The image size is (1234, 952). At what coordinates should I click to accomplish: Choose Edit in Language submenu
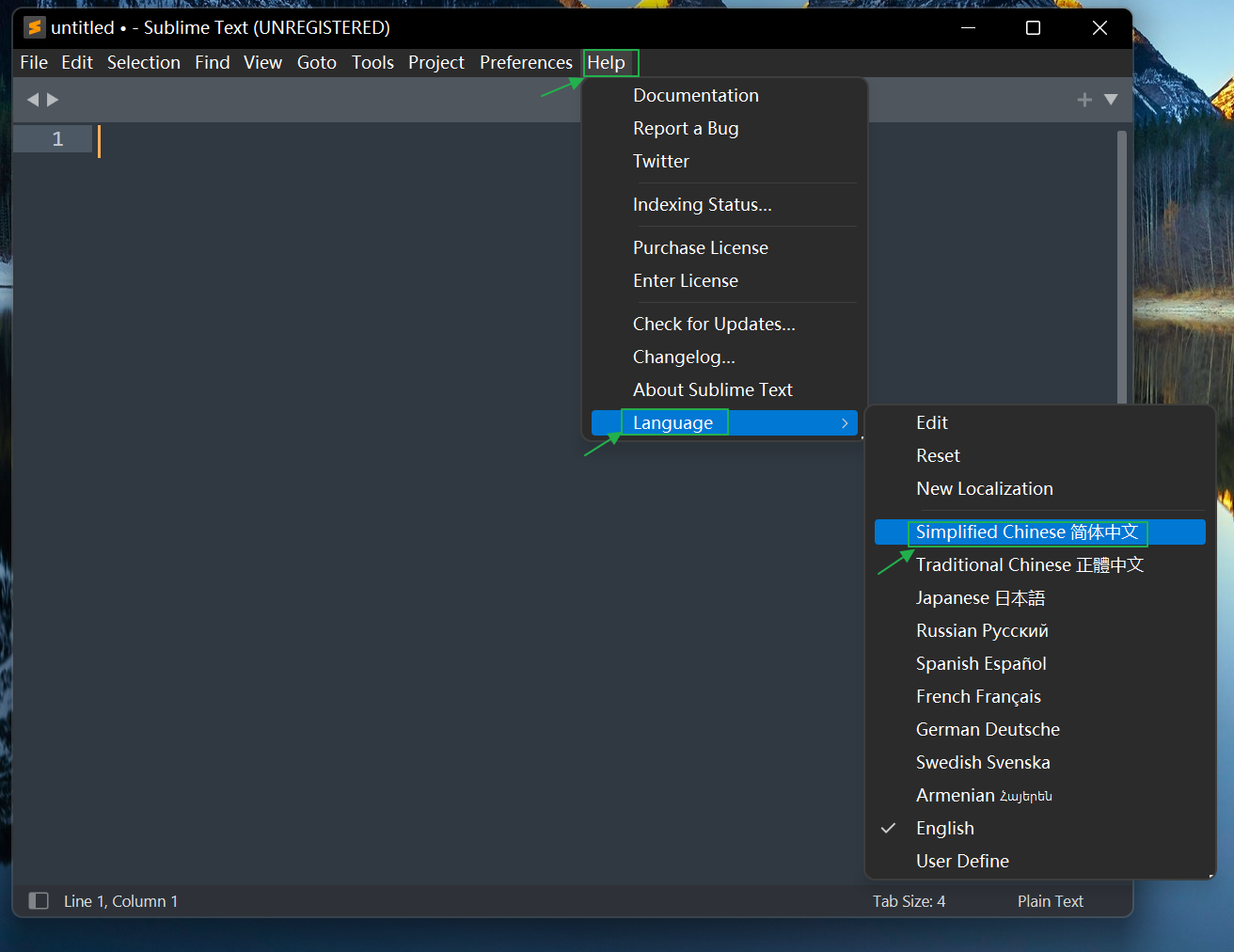[x=1039, y=423]
